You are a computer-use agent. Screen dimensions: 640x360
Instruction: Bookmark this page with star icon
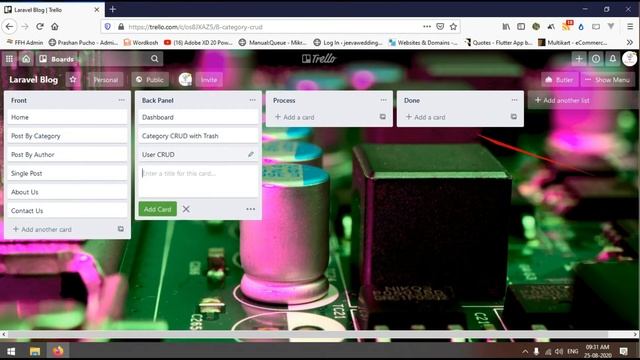[453, 27]
